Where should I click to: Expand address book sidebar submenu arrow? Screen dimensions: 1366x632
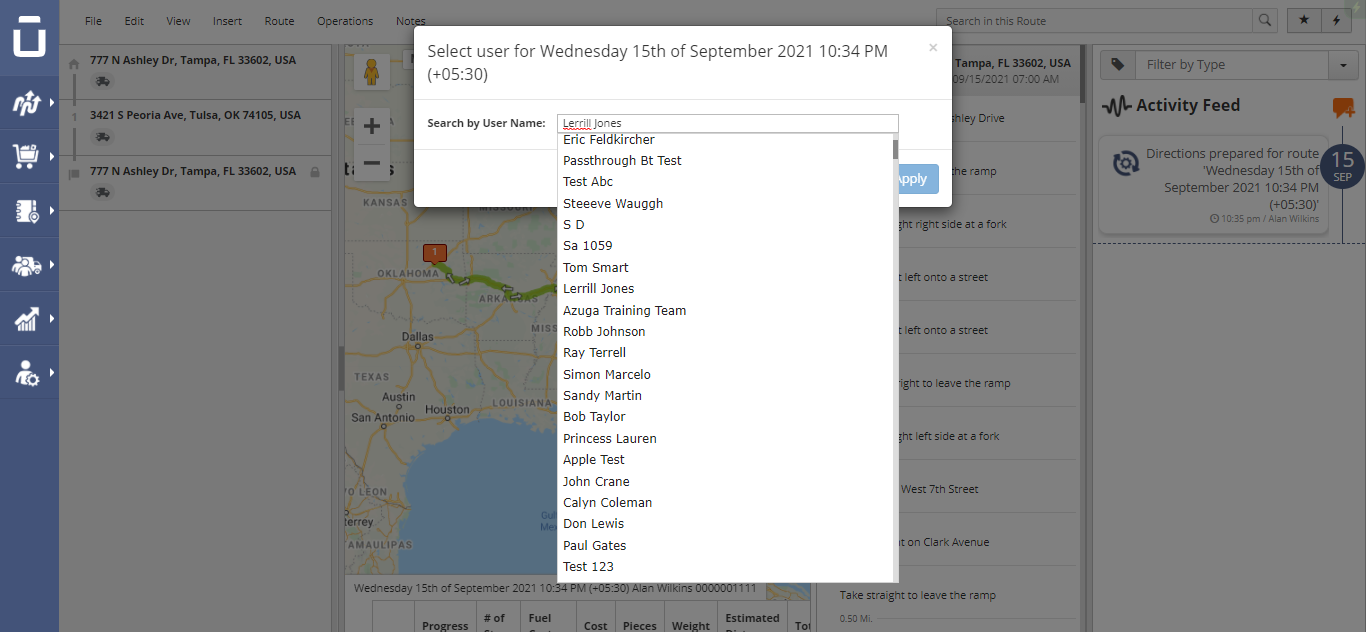[x=51, y=210]
